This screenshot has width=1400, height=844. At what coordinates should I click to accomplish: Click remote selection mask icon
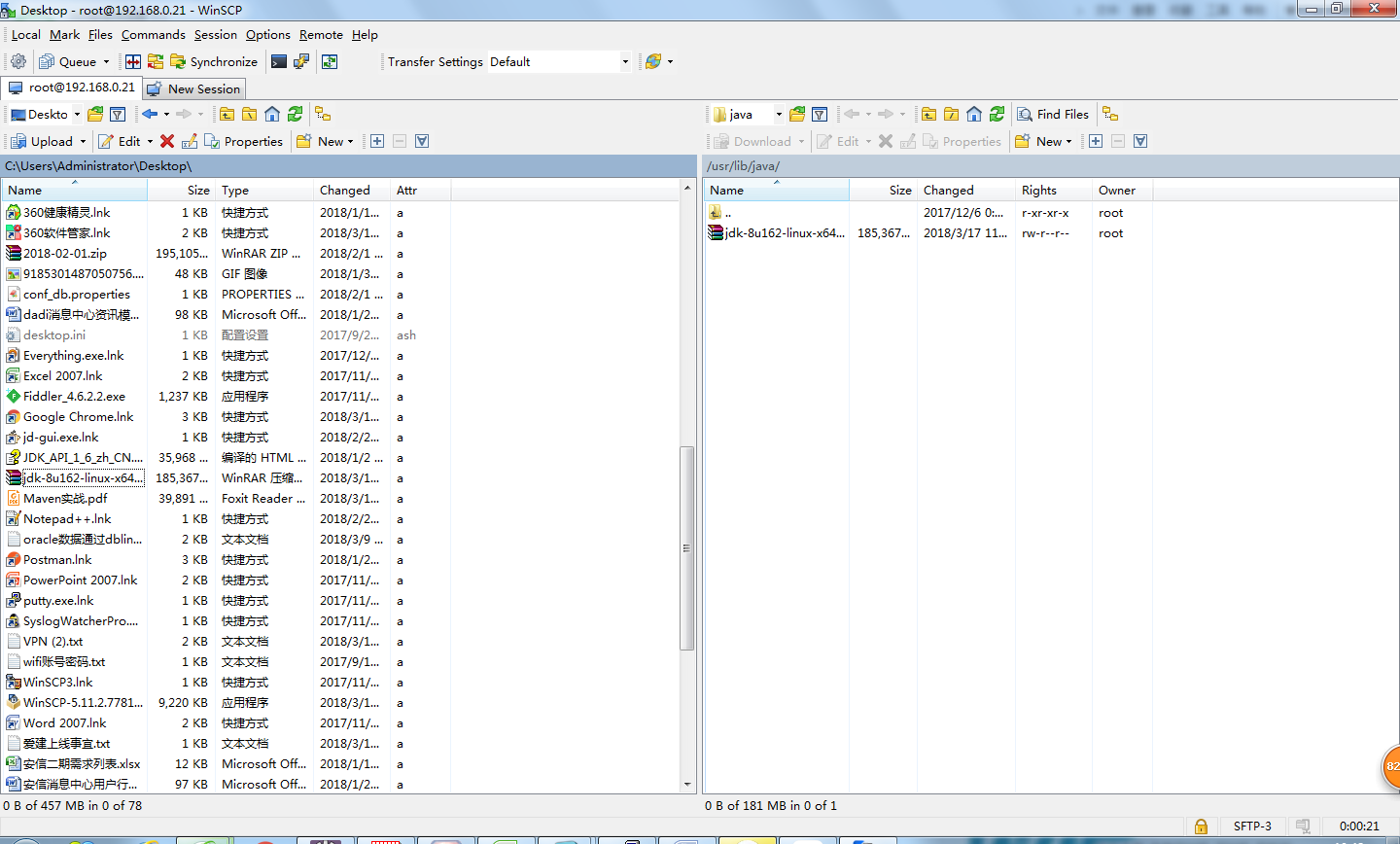click(1140, 141)
